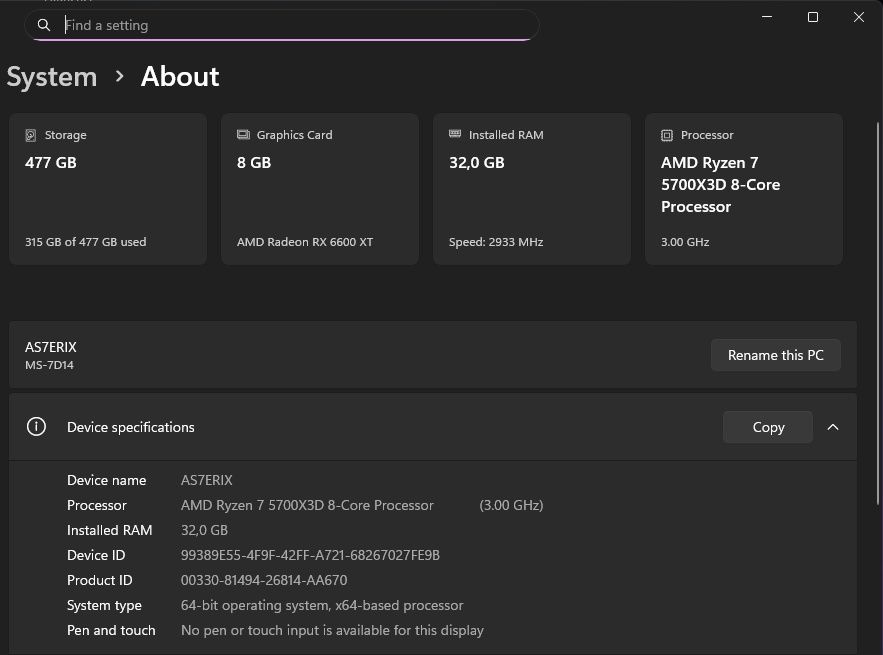Screen dimensions: 883x655
Task: Maximize the Settings window
Action: [x=813, y=17]
